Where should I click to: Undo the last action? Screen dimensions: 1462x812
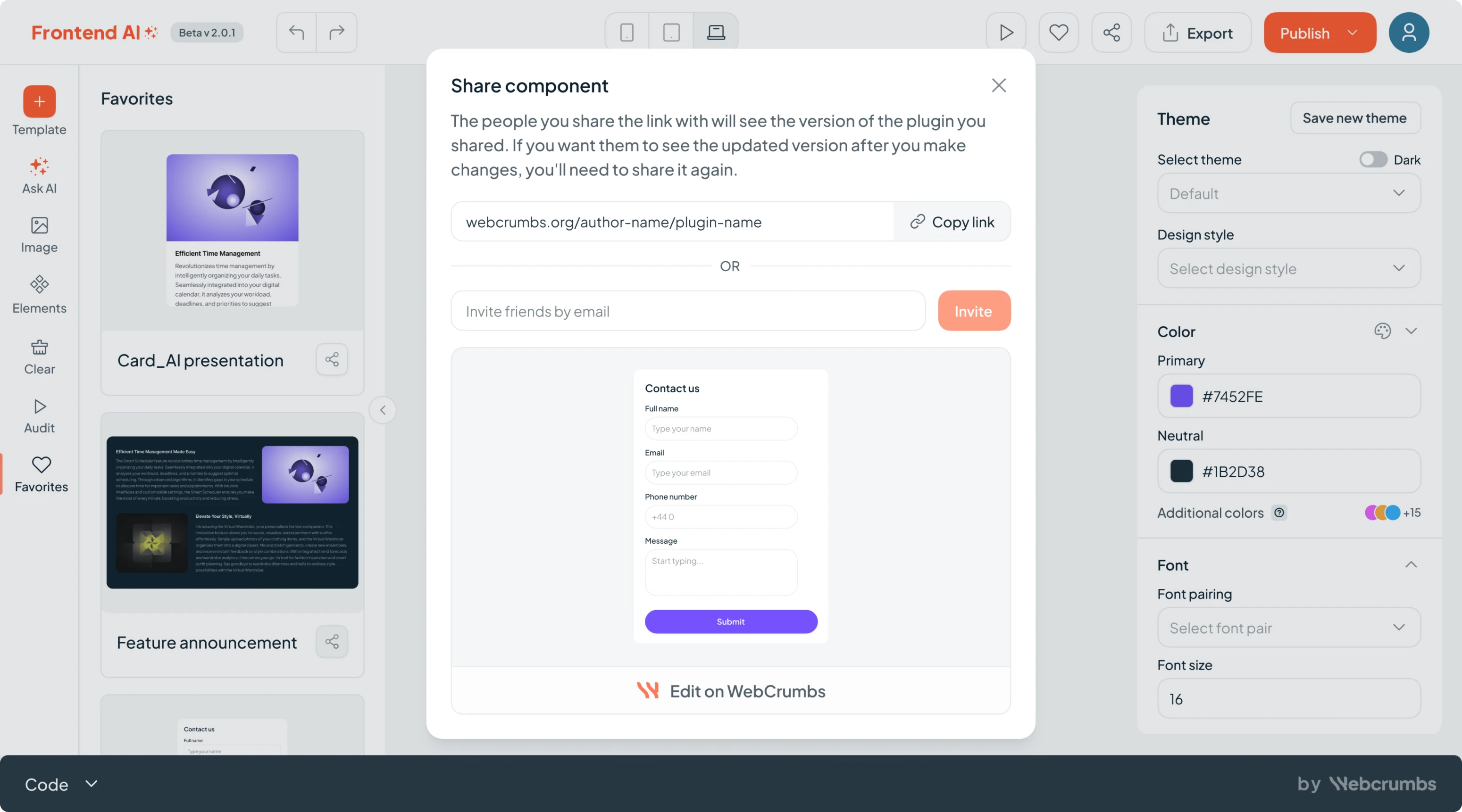[296, 33]
